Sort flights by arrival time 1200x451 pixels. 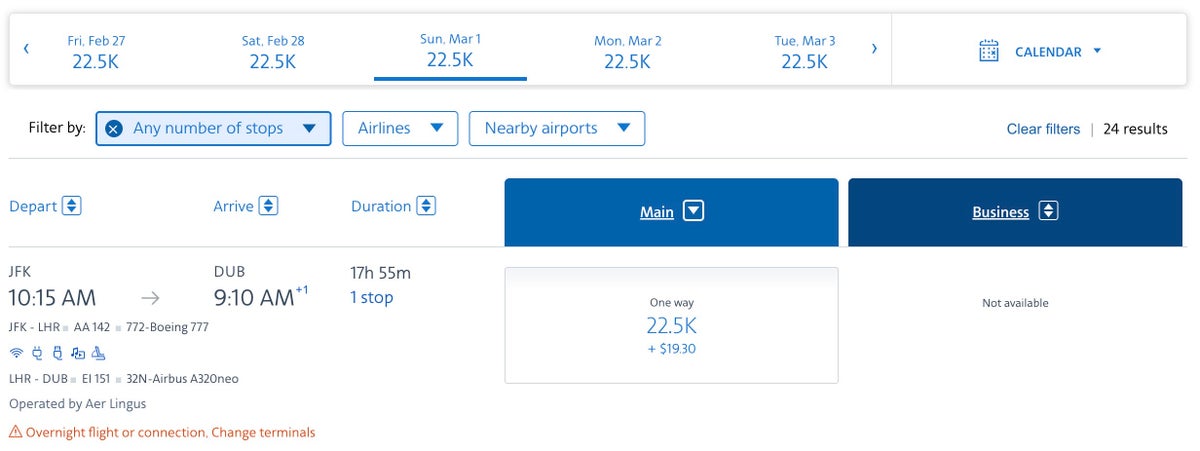268,206
